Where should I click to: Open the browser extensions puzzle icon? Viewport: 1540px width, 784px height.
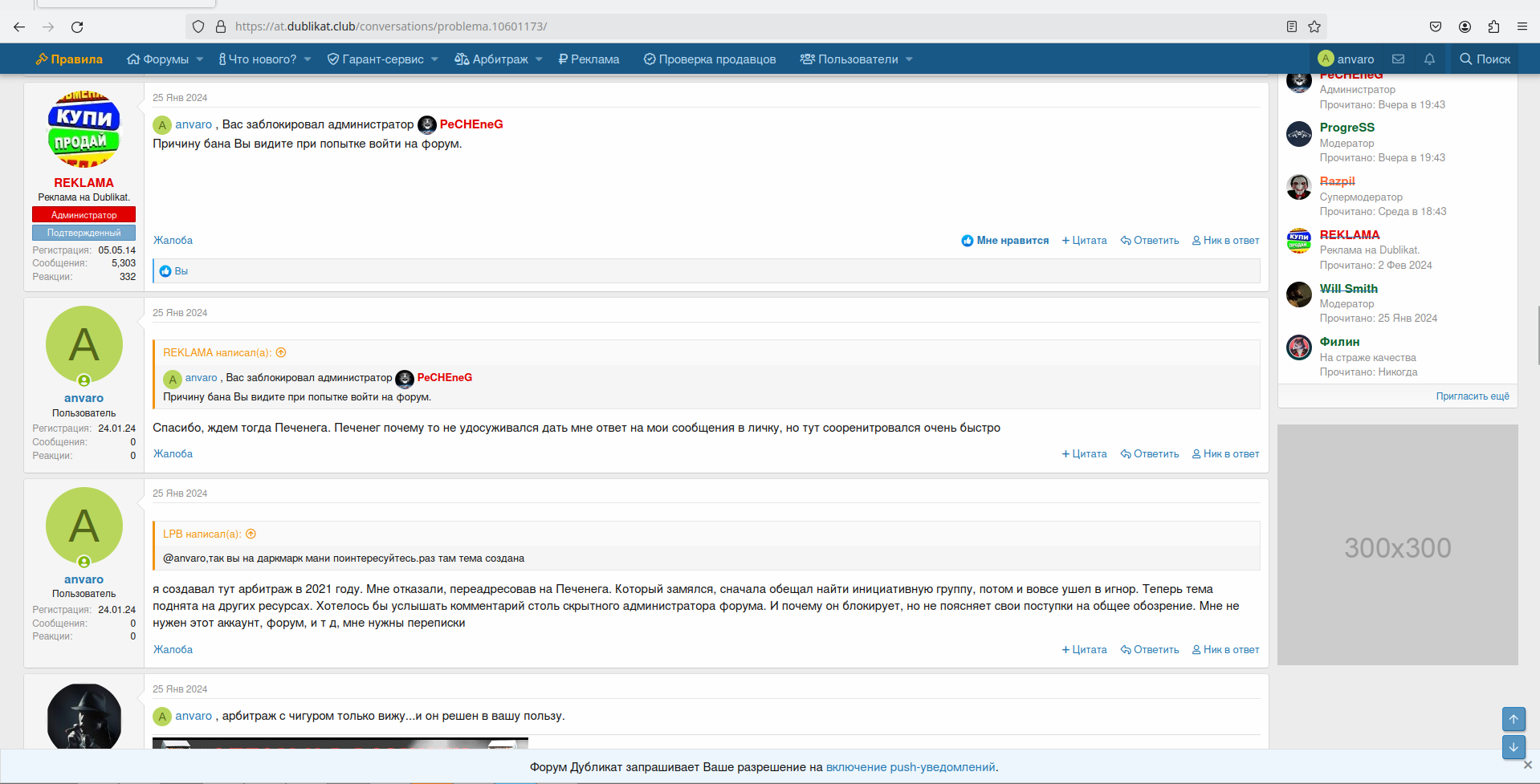coord(1493,26)
